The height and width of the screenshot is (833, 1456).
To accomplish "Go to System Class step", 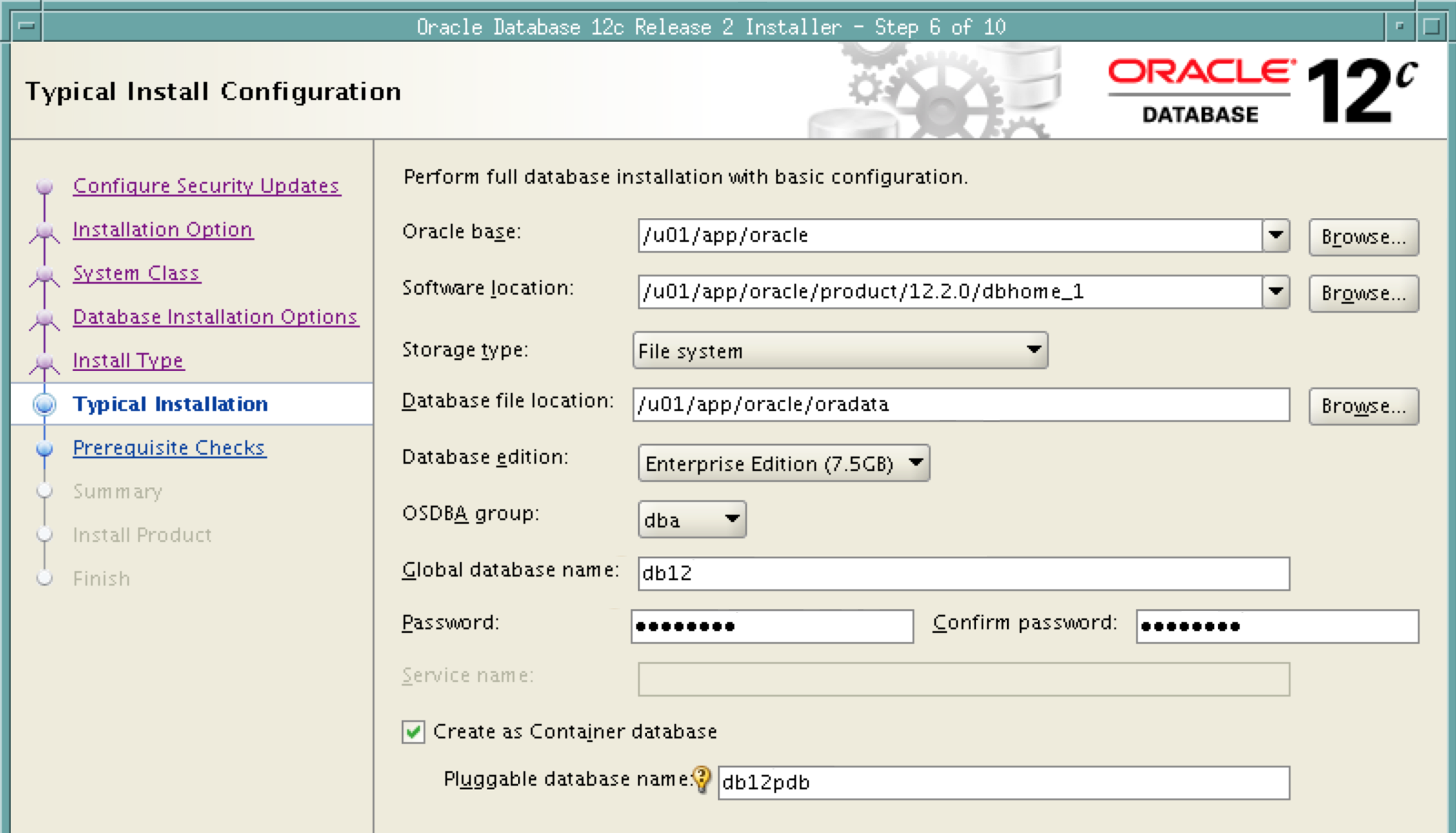I will pos(136,273).
